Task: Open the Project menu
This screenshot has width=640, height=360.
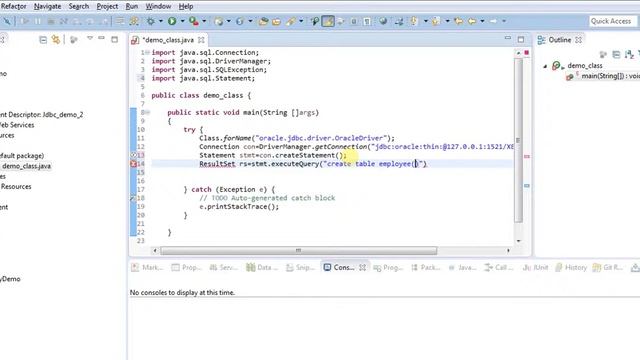Action: point(107,6)
